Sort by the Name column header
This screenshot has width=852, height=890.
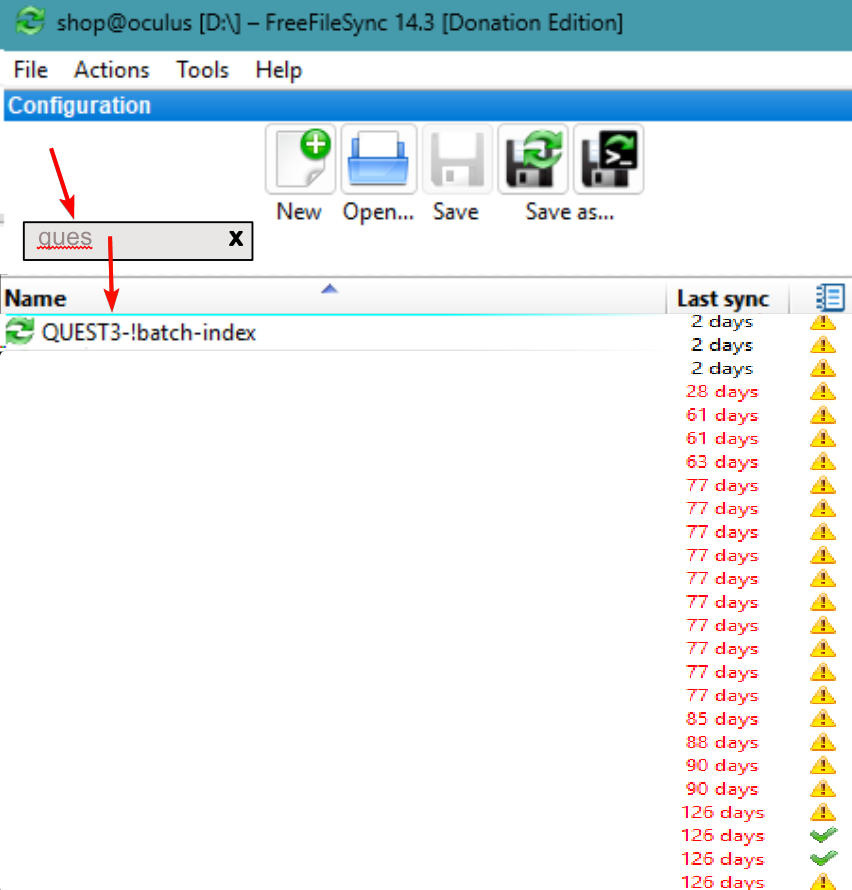point(334,297)
